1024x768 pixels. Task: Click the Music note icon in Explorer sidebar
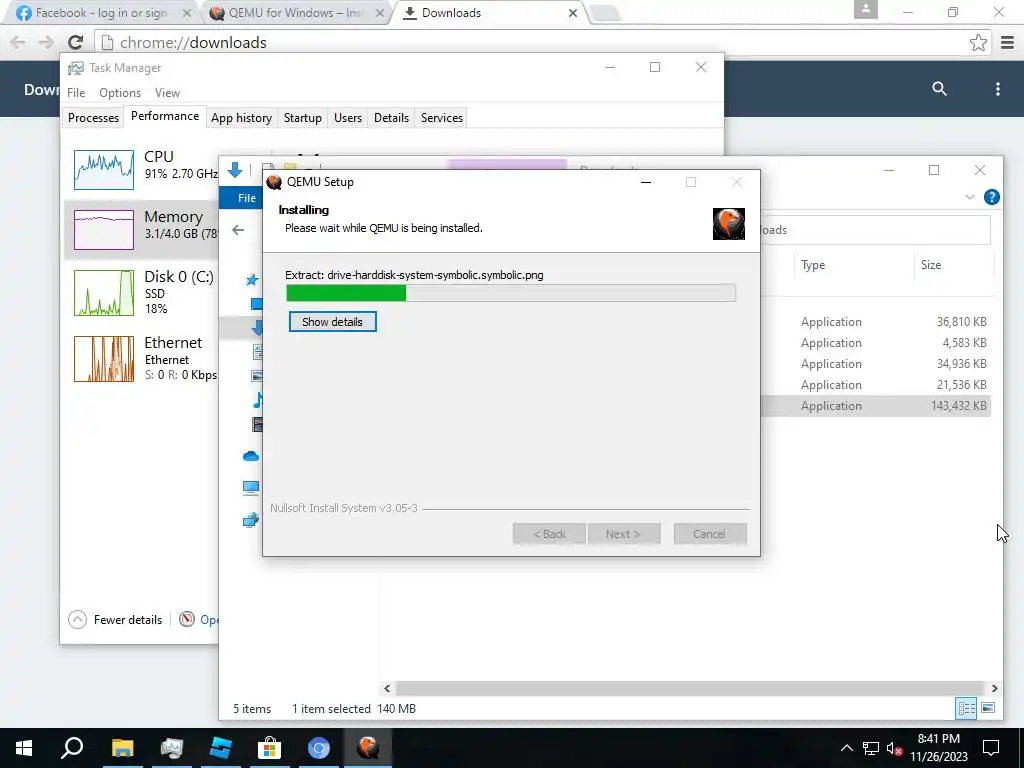point(258,400)
